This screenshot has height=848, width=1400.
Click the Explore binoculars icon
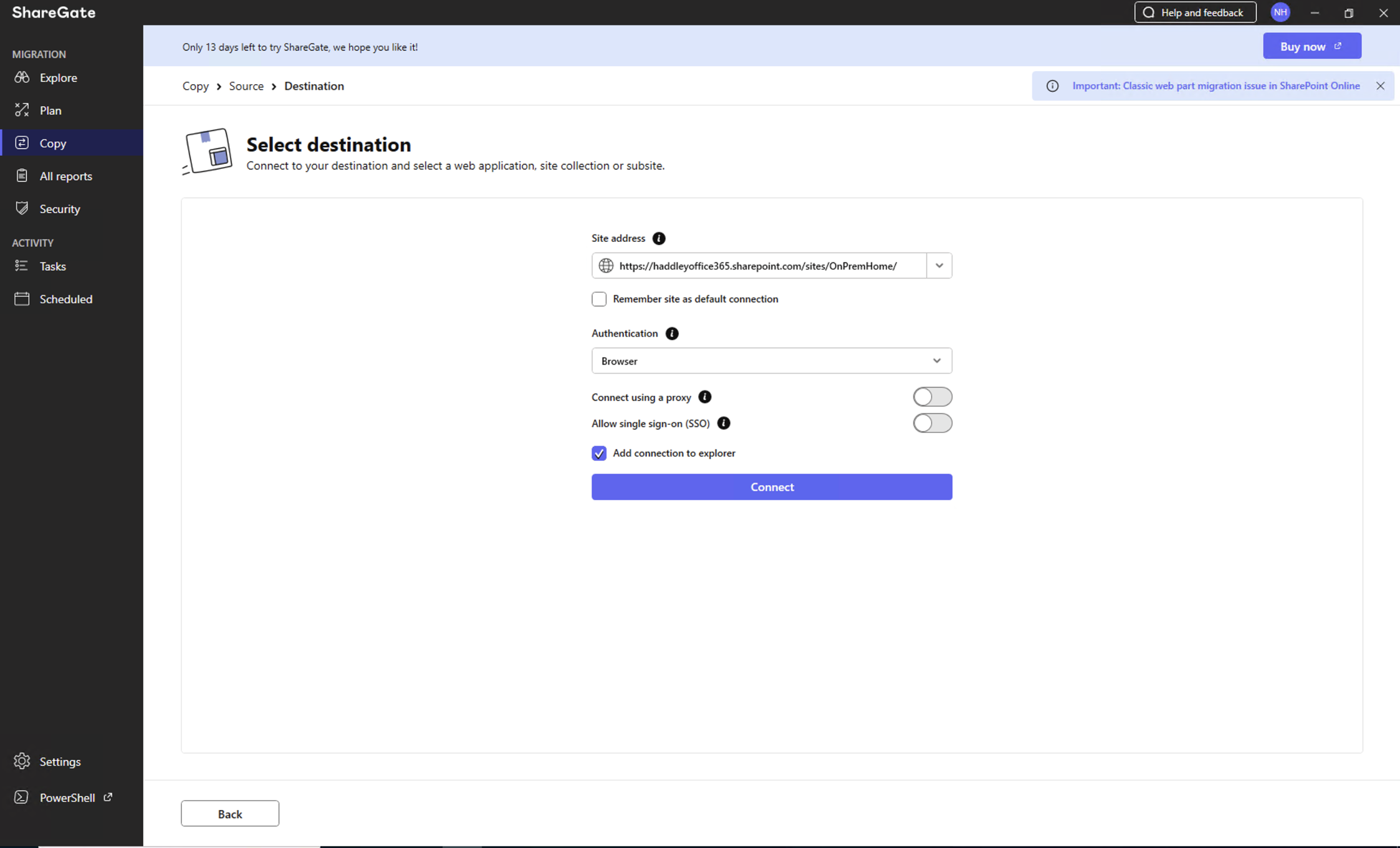22,77
